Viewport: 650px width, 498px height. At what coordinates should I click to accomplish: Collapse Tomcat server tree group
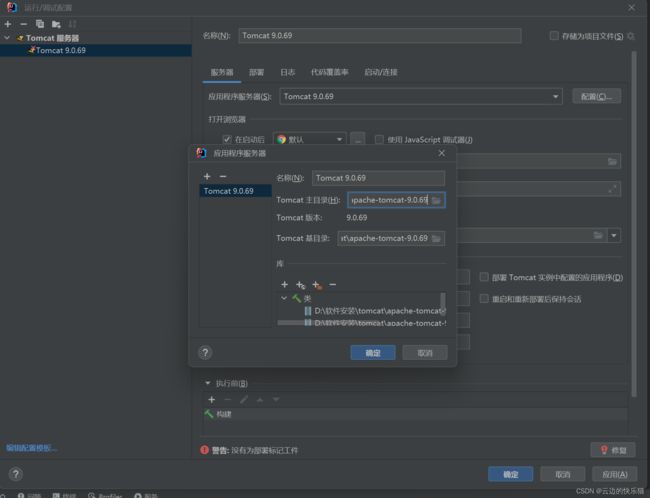point(7,38)
